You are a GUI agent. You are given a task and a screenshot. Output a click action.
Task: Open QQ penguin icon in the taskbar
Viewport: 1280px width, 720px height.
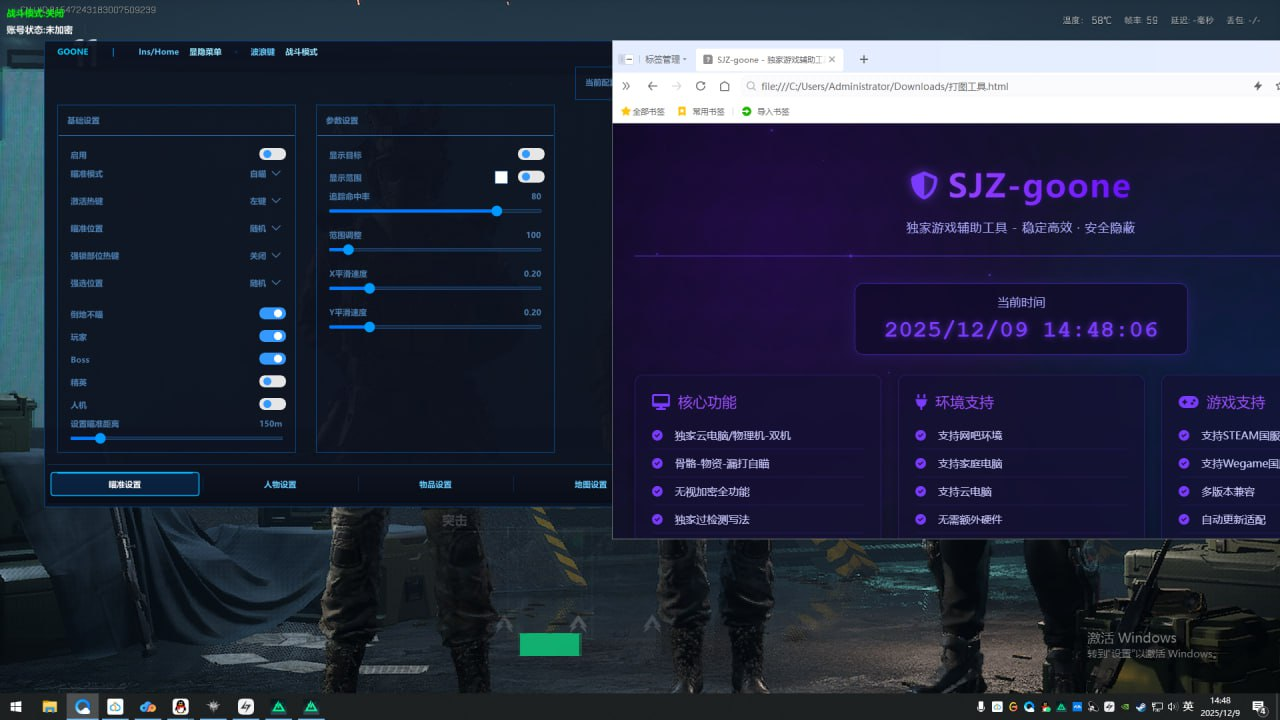click(180, 707)
